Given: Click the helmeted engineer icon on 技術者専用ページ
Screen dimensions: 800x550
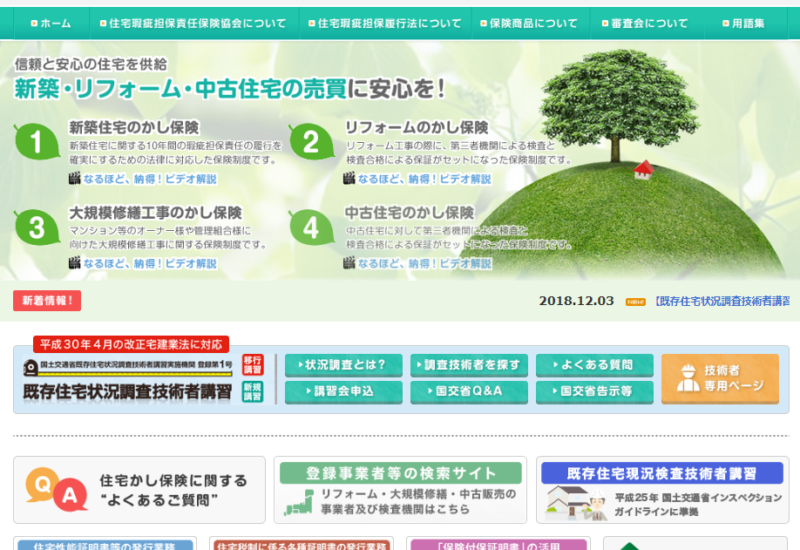Looking at the screenshot, I should tap(687, 379).
